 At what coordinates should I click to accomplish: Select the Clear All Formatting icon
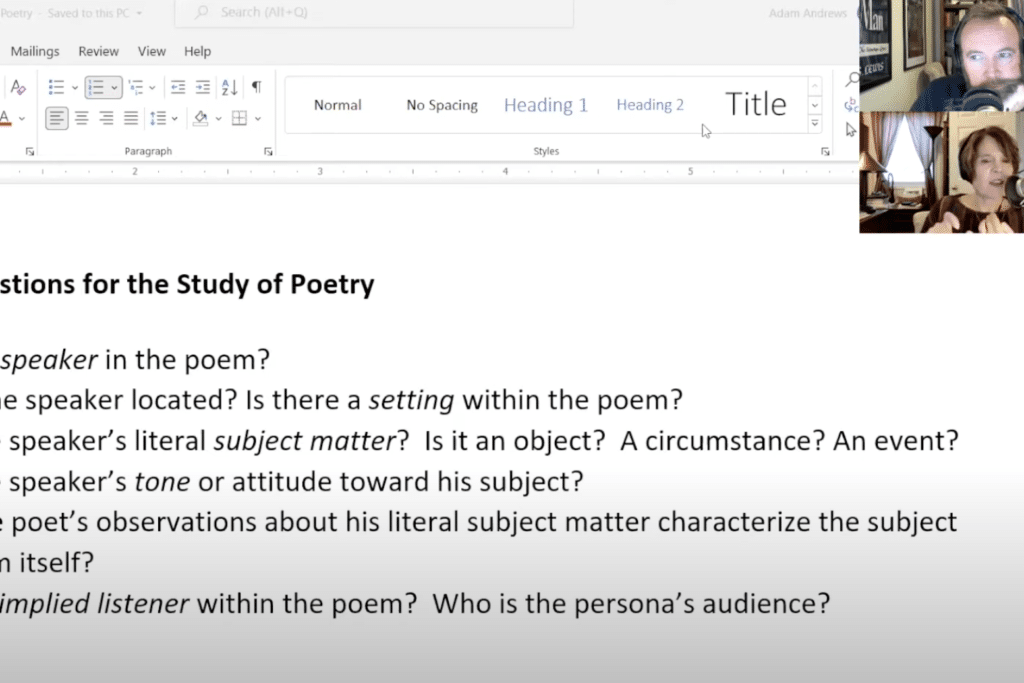point(18,86)
